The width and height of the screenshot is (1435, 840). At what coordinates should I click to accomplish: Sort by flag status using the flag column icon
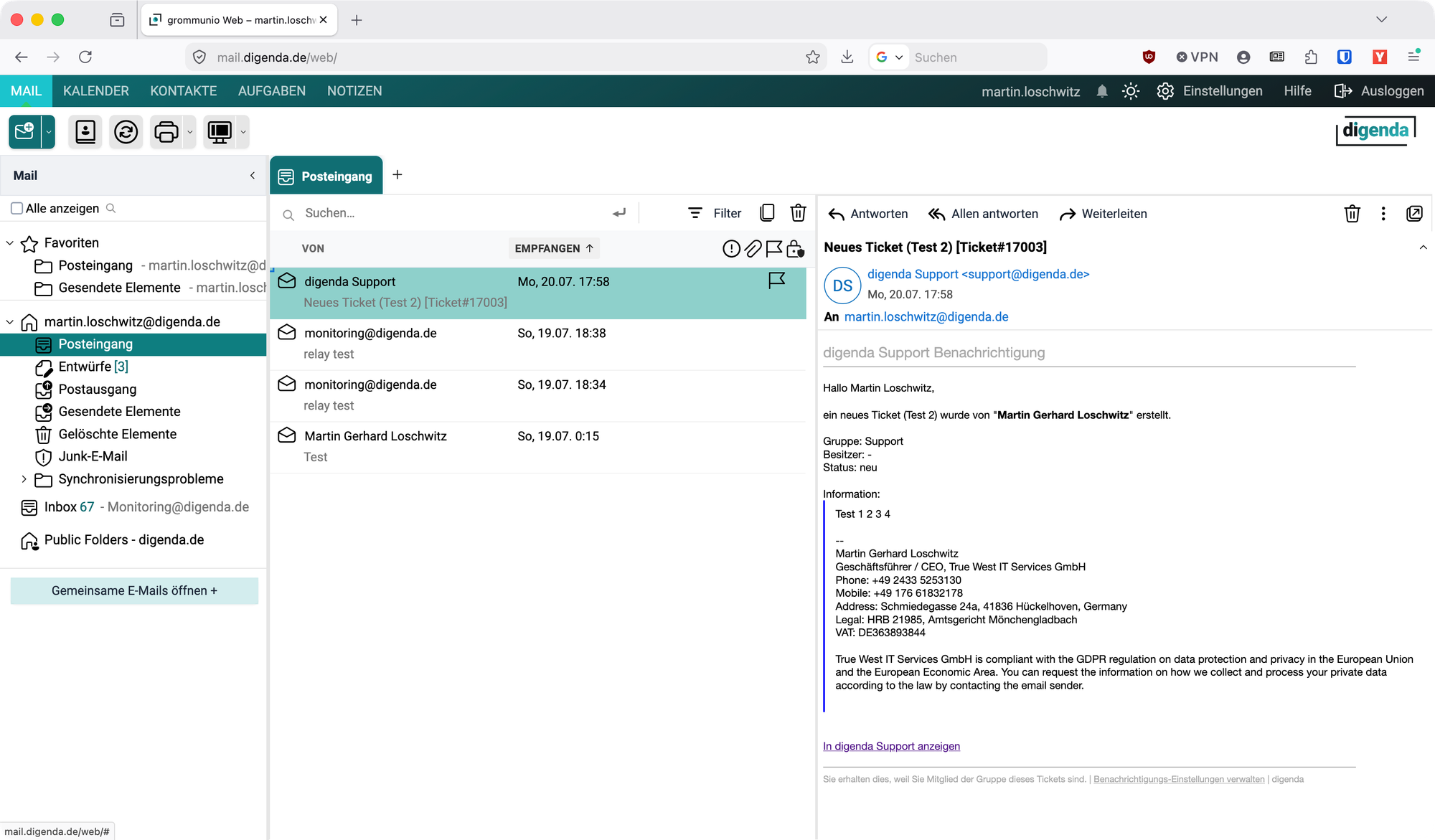coord(773,249)
